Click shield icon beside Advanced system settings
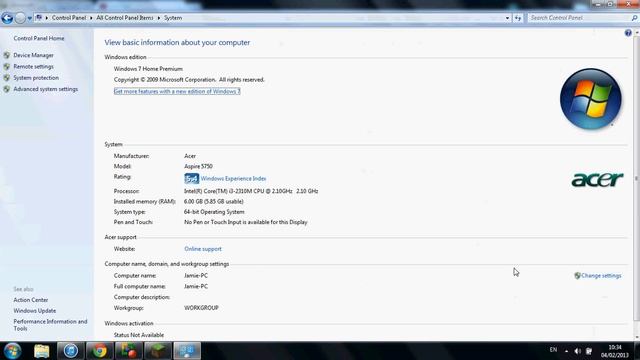 [x=7, y=89]
